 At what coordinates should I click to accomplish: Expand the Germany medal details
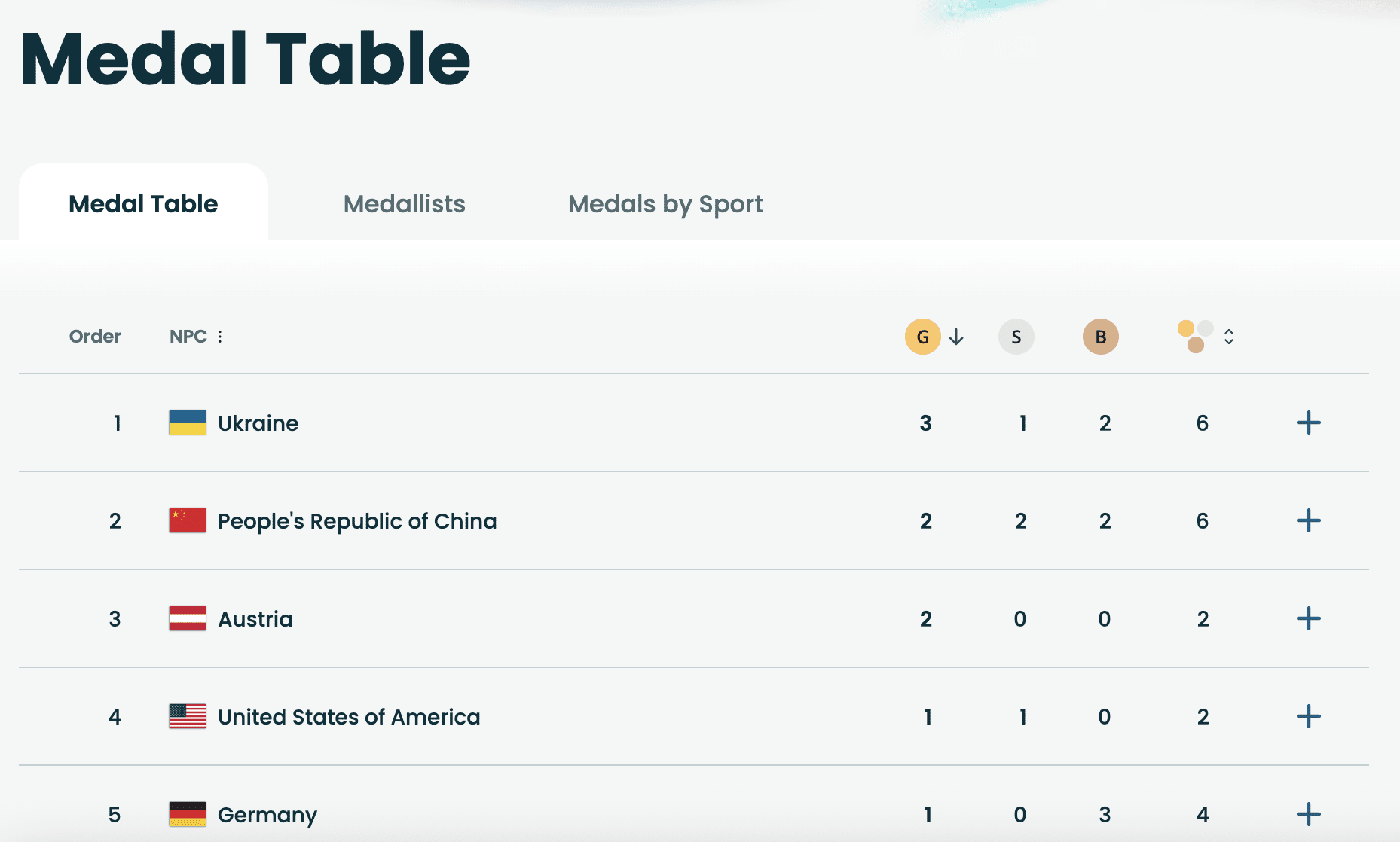tap(1308, 814)
